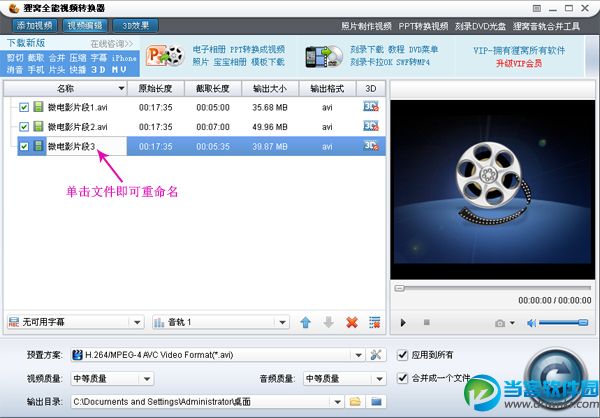Browse output folder with yellow folder icon
The height and width of the screenshot is (418, 600).
coord(355,402)
